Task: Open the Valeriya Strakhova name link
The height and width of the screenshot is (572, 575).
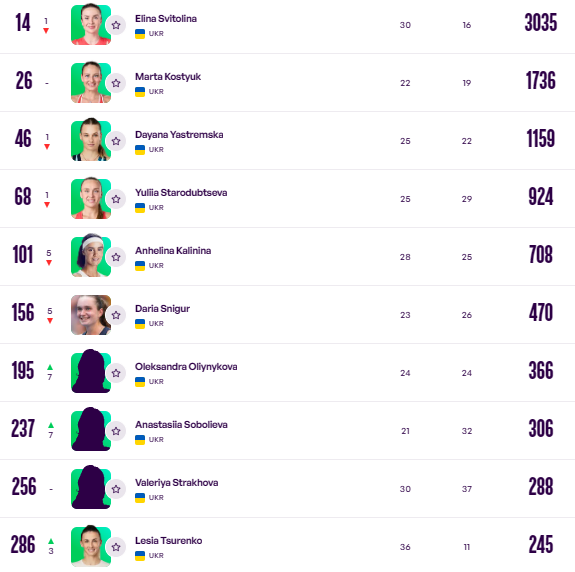Action: coord(177,483)
